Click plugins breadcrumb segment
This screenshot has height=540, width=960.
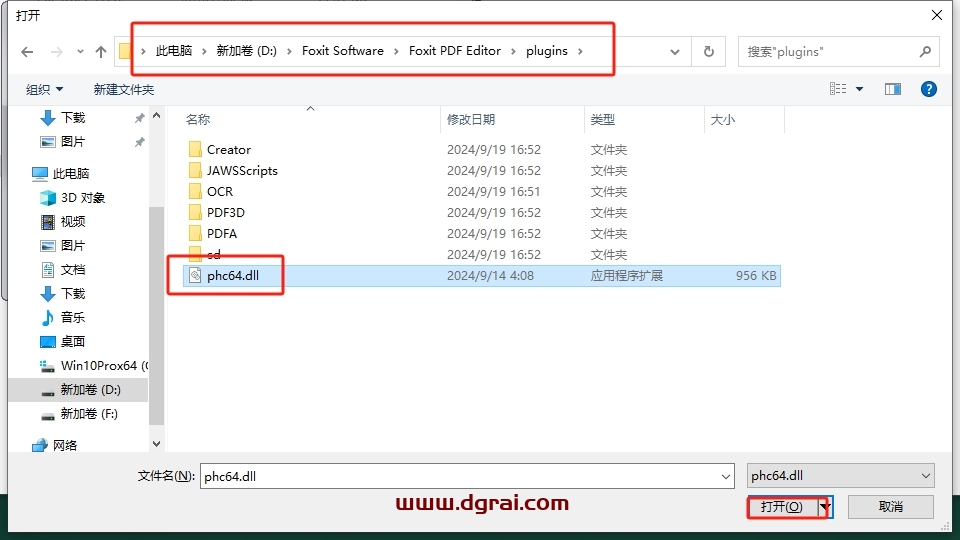[547, 51]
